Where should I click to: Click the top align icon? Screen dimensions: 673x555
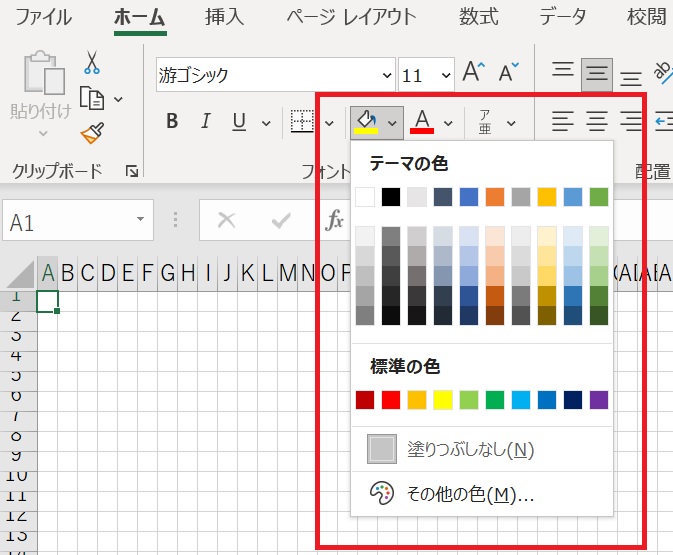click(563, 69)
